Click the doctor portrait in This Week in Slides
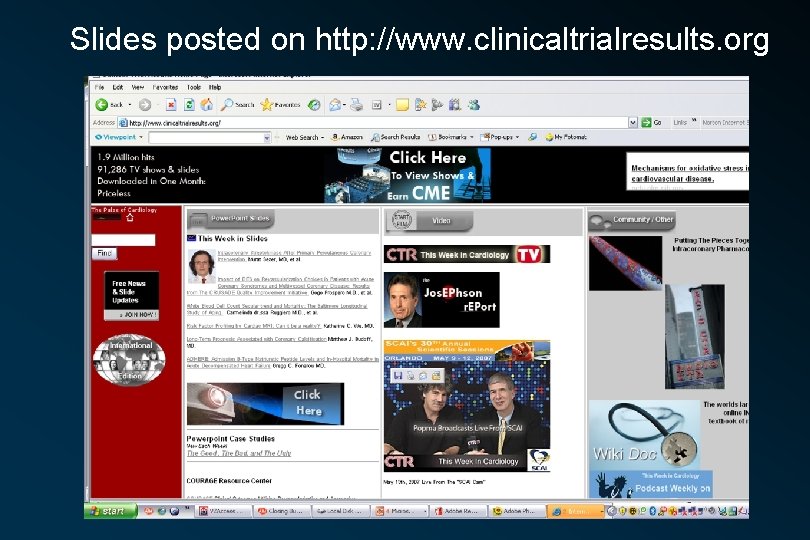The image size is (810, 540). tap(201, 266)
